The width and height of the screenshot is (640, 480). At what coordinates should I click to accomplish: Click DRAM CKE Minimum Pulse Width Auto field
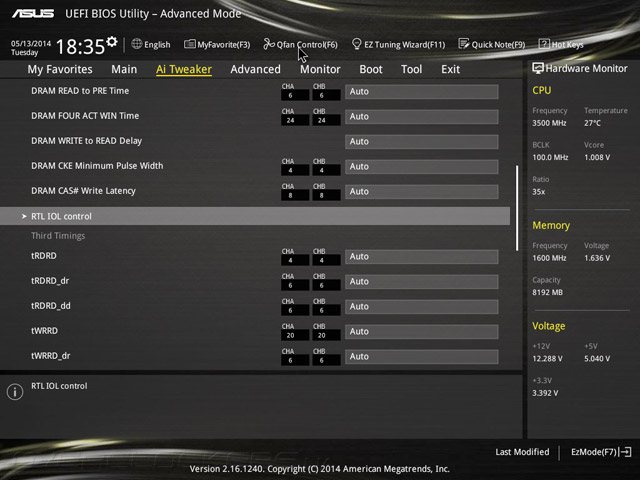pos(422,167)
